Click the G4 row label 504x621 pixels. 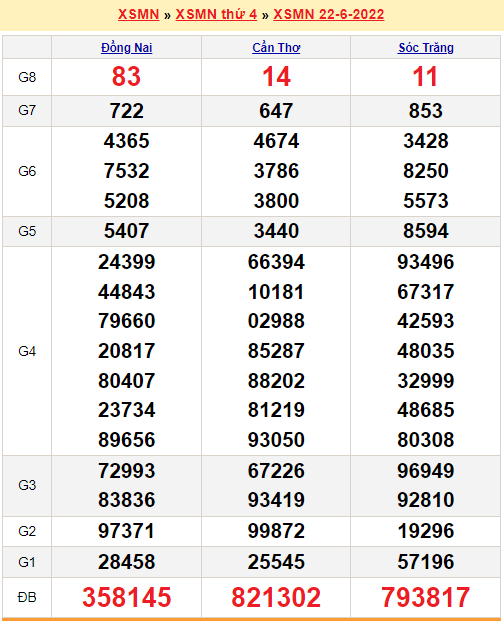[27, 351]
